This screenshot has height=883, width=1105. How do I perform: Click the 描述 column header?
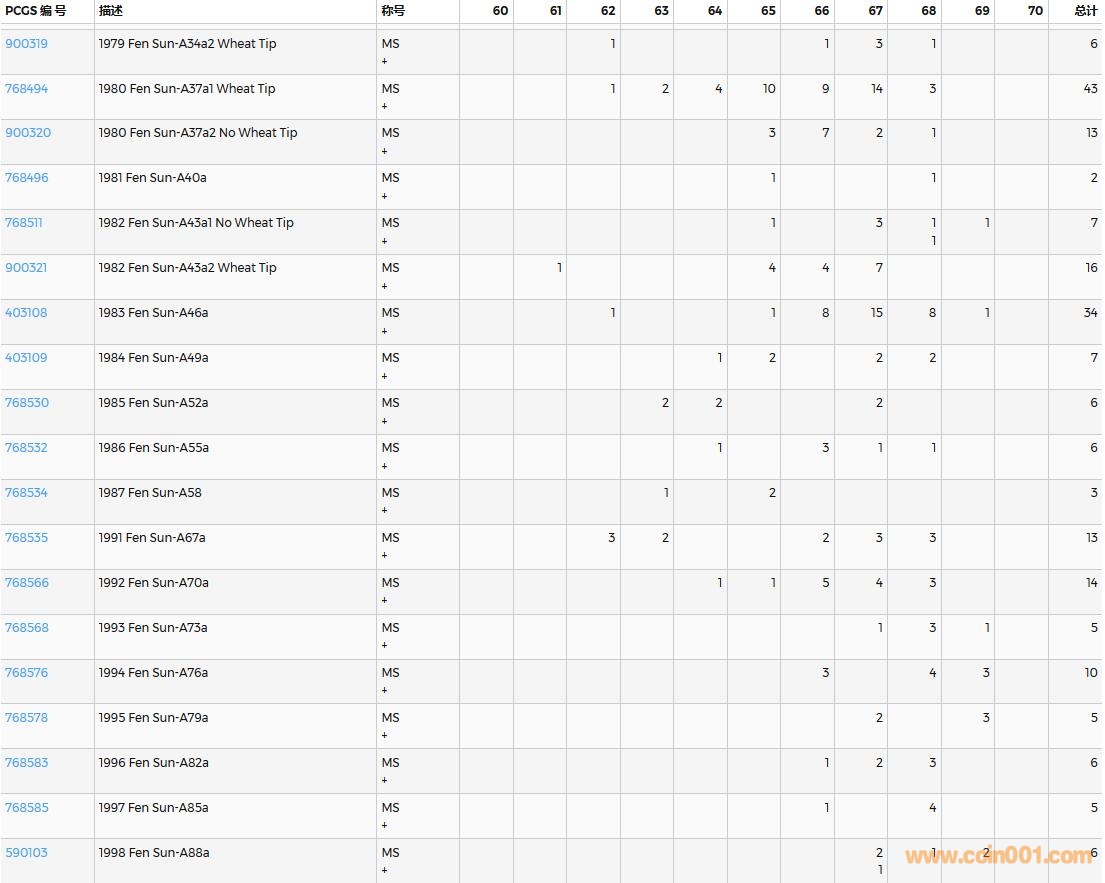(x=112, y=11)
